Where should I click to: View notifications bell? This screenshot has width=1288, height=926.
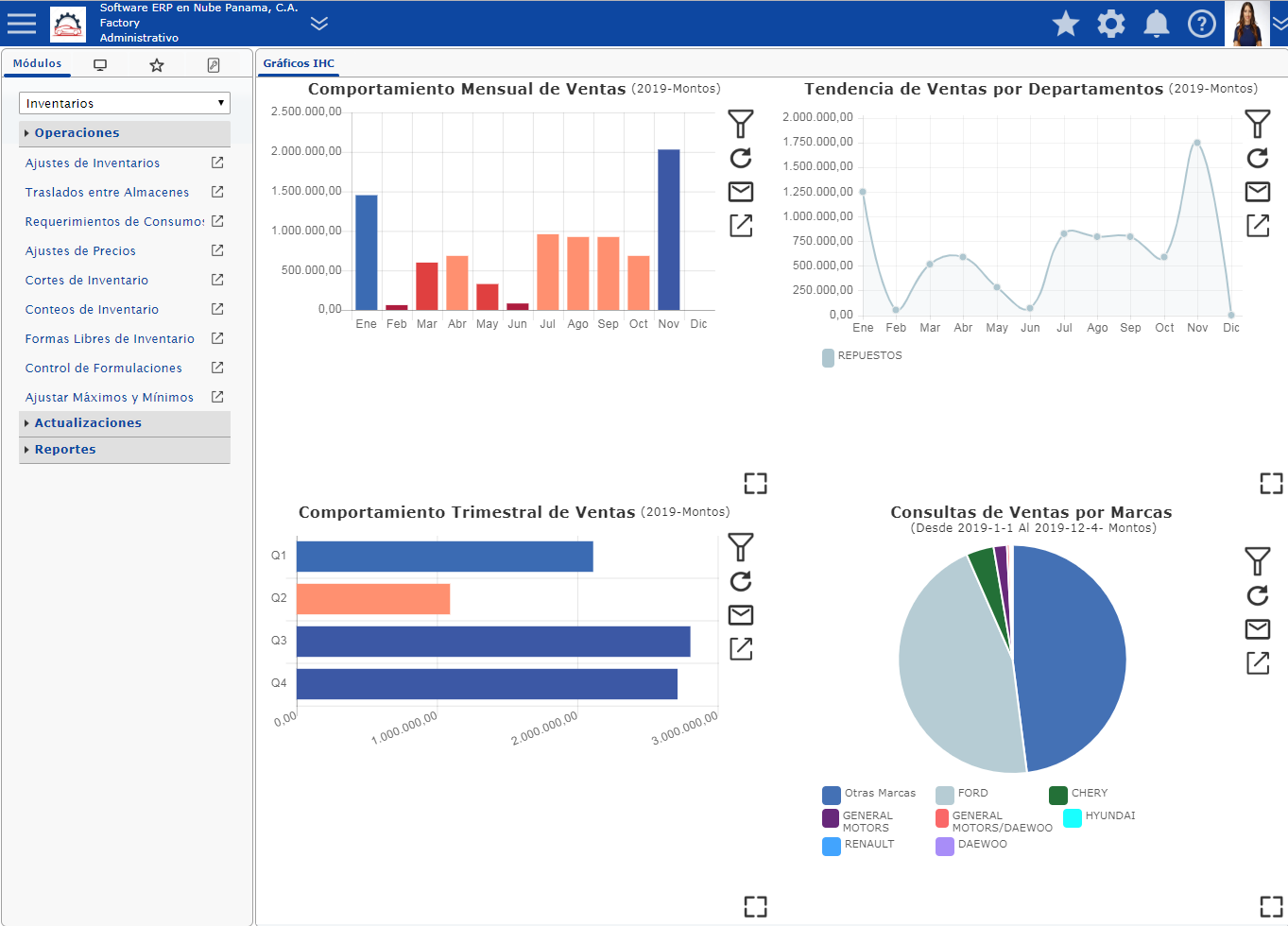click(1156, 24)
